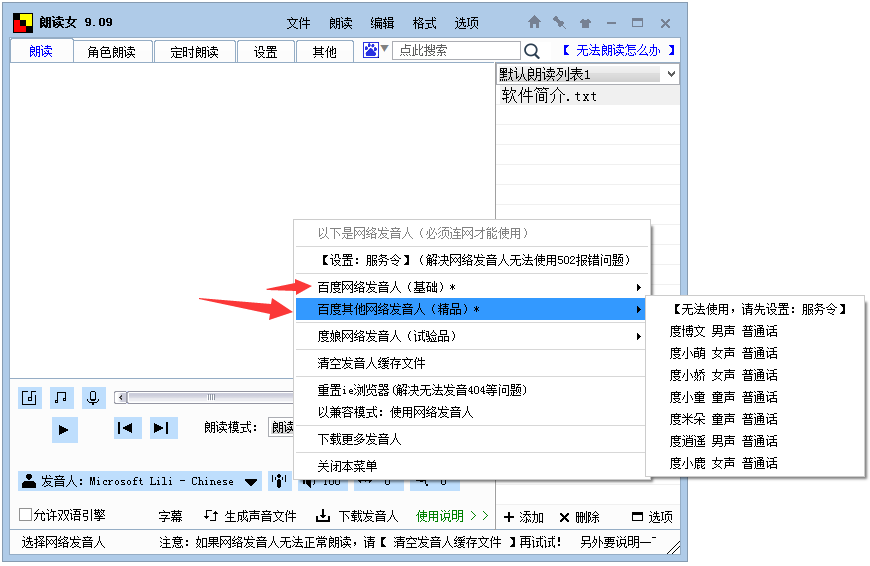Open the 编辑 menu

tap(382, 23)
